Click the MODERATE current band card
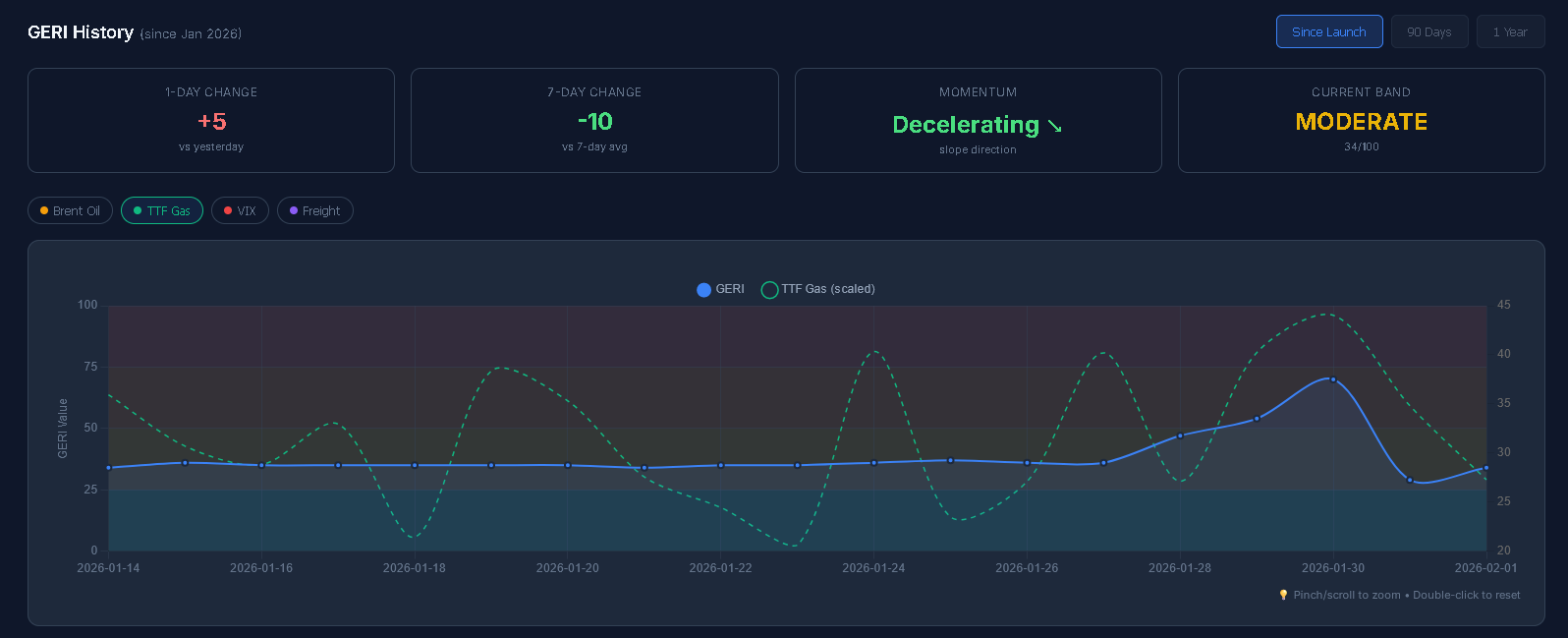The width and height of the screenshot is (1568, 638). click(1361, 120)
